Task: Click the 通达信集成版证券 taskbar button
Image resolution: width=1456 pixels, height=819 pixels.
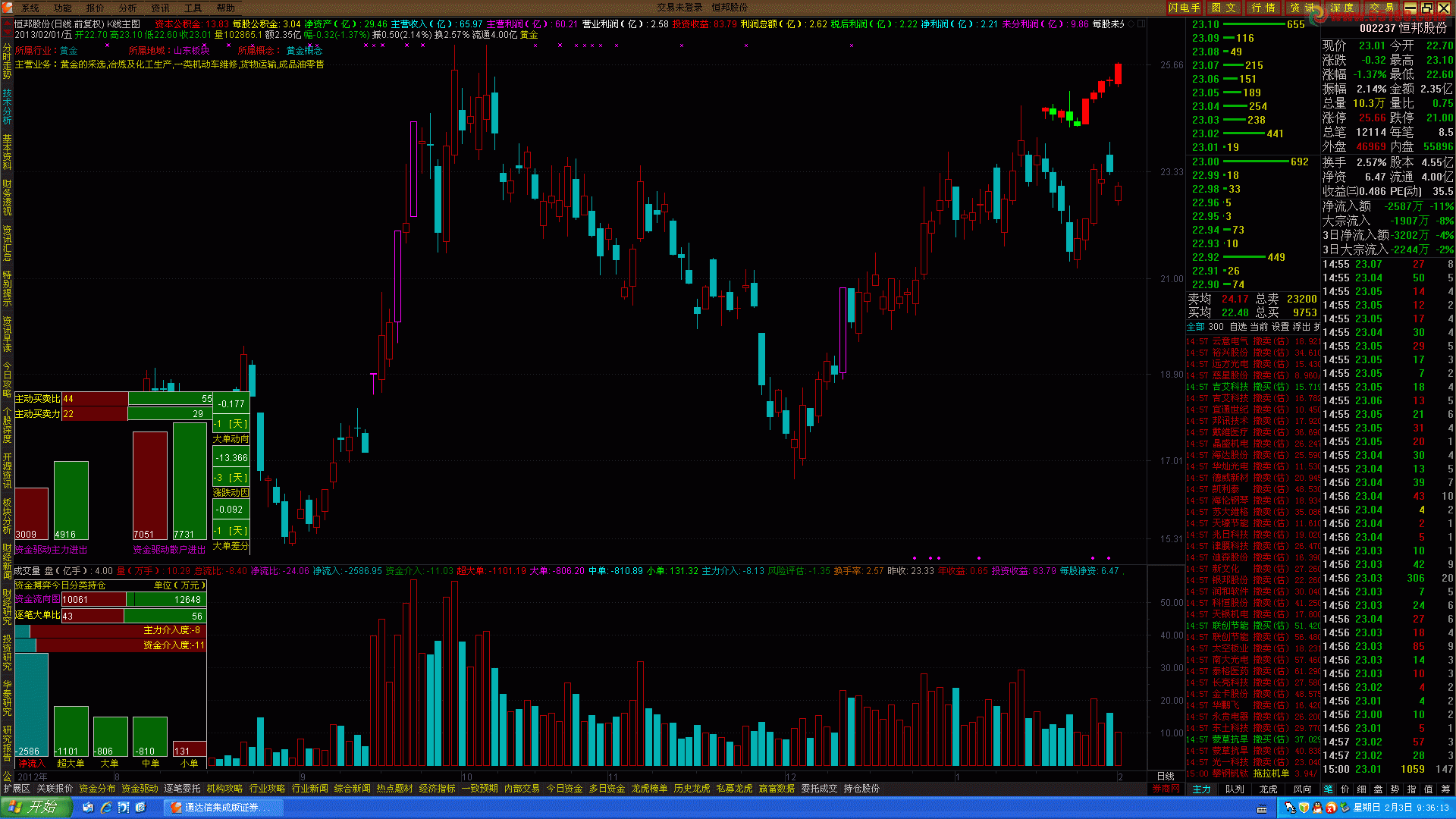Action: 224,808
